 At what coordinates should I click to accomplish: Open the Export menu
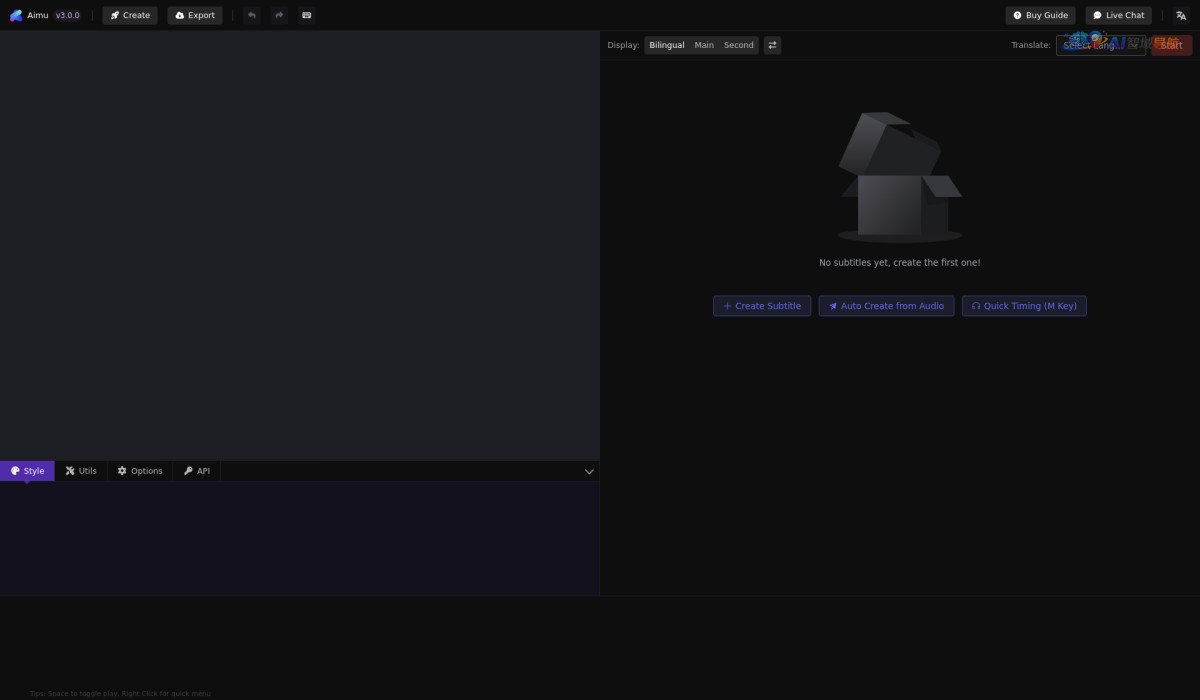(195, 15)
